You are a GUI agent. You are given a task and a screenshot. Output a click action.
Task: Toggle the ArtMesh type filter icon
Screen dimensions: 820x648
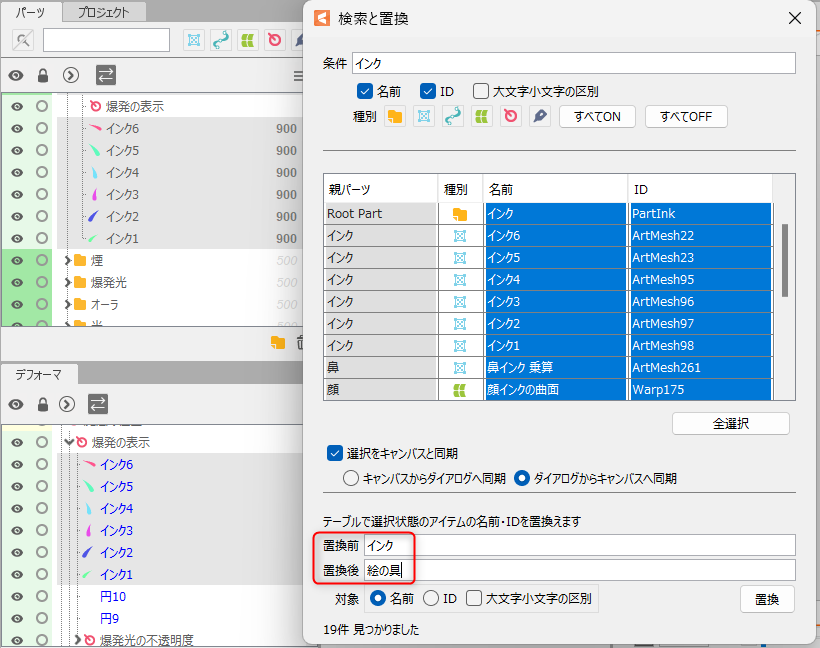coord(424,117)
